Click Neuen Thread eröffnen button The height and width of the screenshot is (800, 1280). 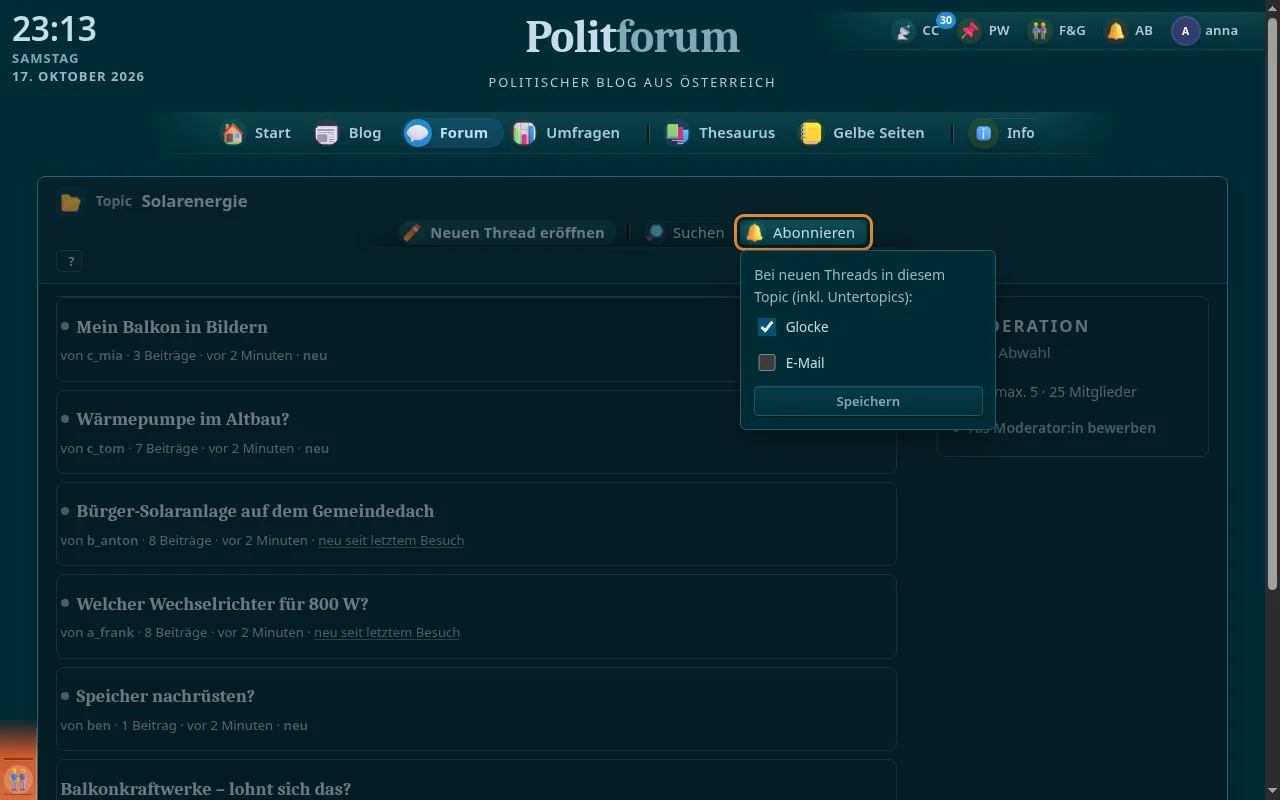click(x=503, y=233)
